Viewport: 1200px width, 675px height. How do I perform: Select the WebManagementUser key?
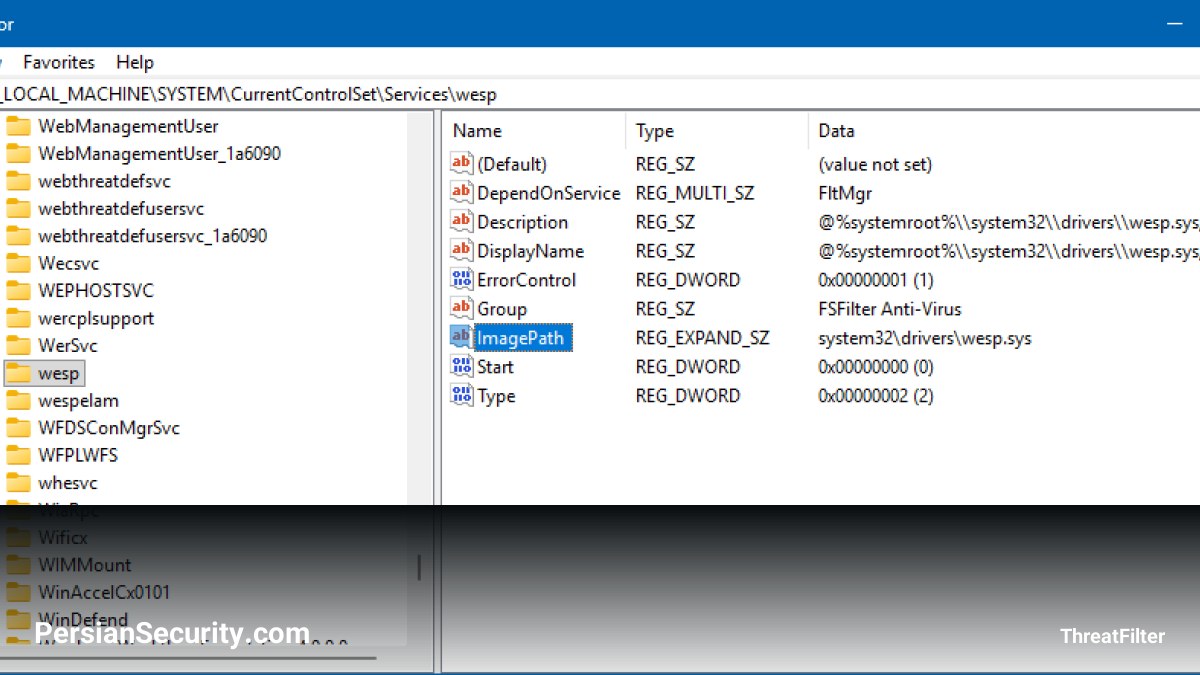[x=128, y=126]
